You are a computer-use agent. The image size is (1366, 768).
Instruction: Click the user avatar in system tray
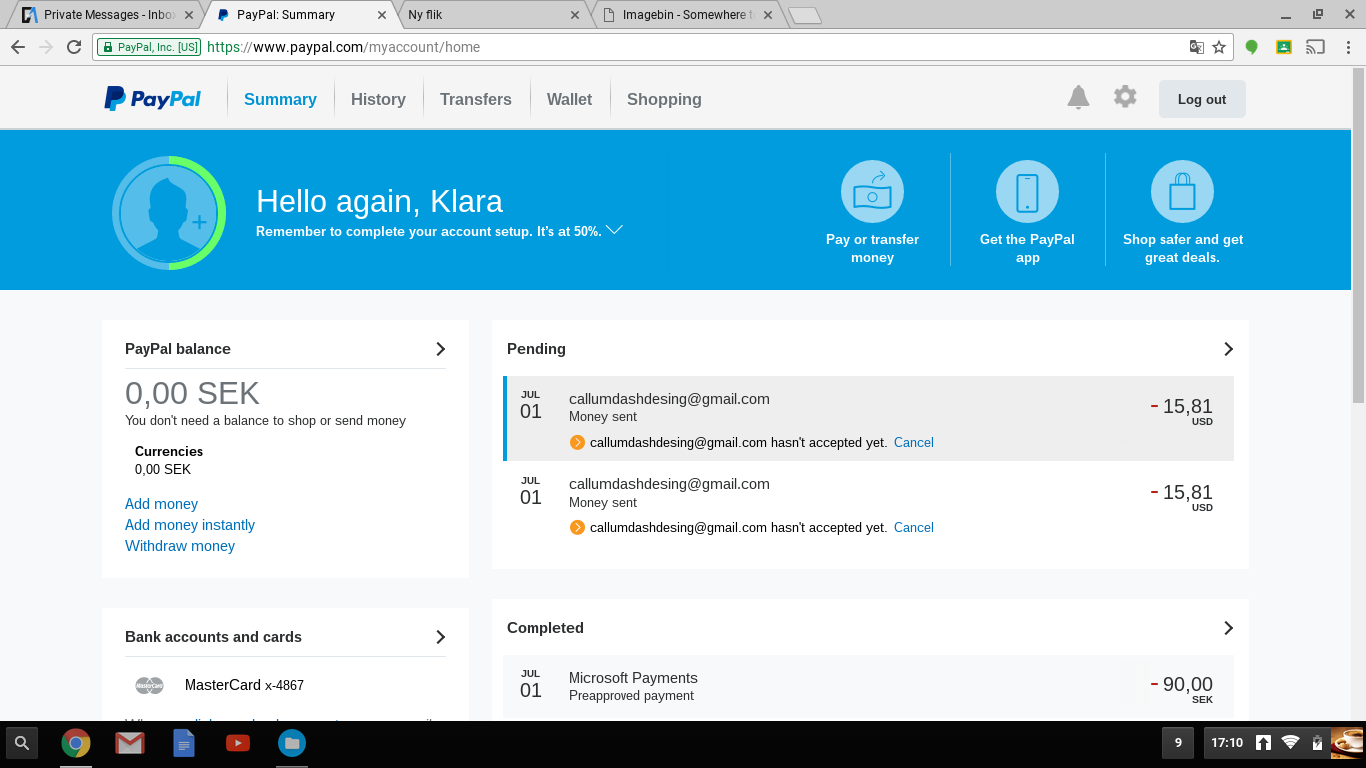click(1347, 743)
